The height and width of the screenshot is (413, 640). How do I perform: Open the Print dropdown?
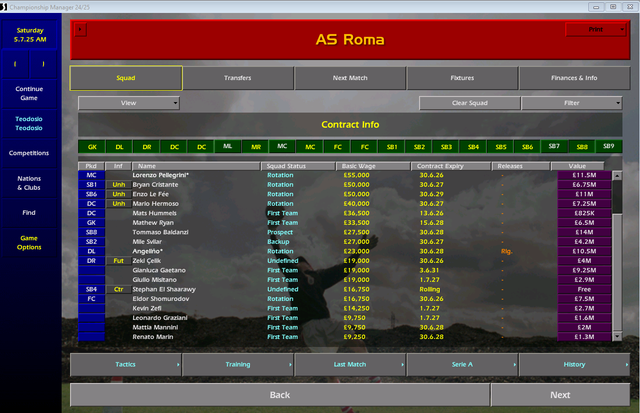[596, 29]
